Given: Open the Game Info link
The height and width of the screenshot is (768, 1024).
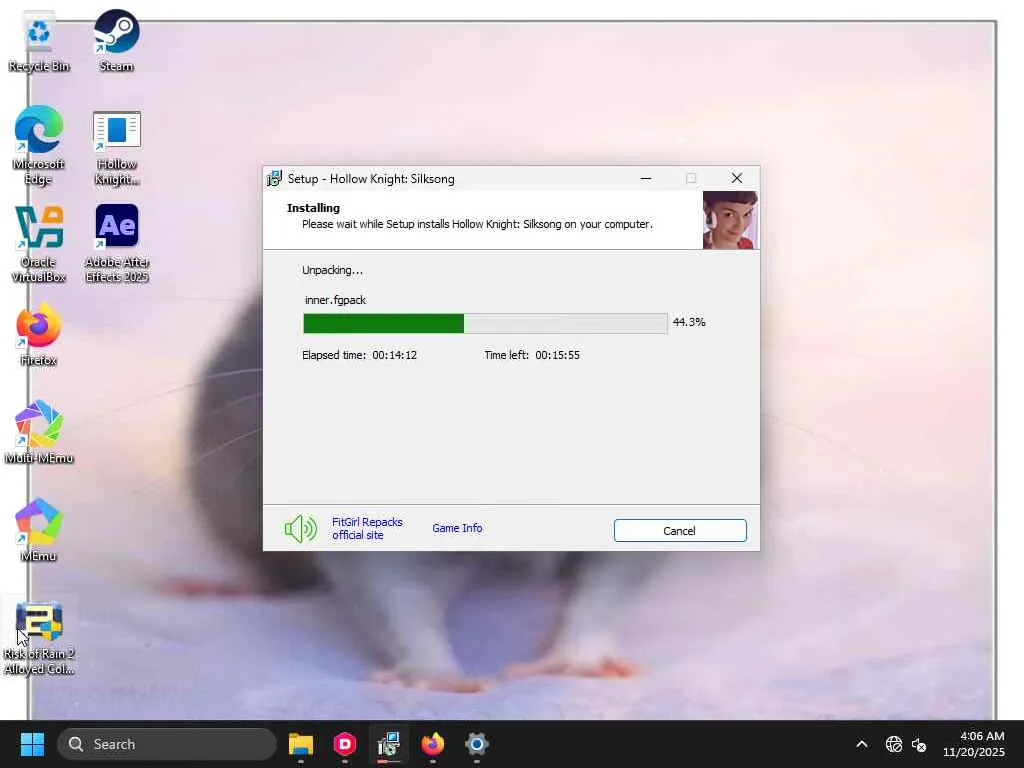Looking at the screenshot, I should (x=457, y=528).
